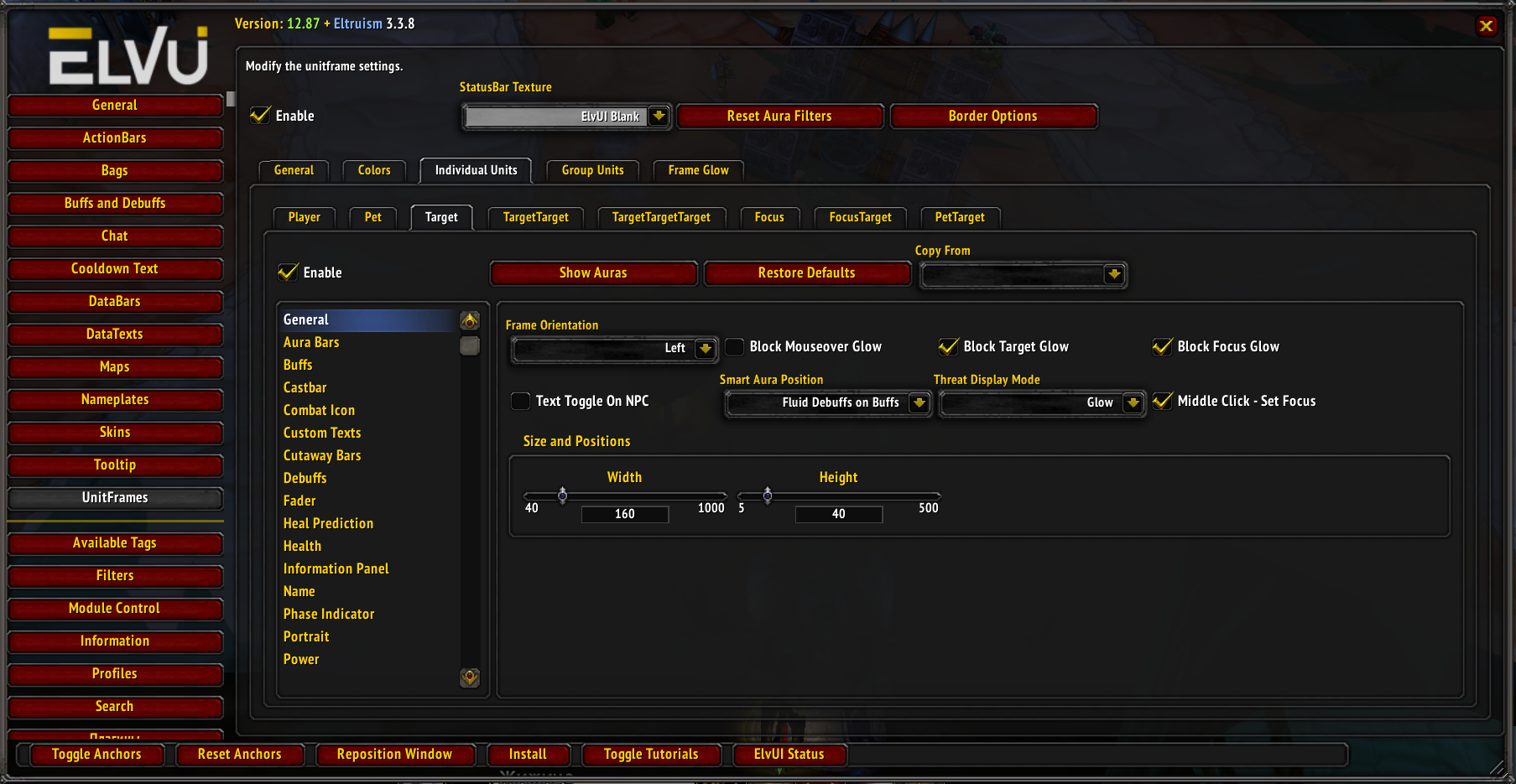Viewport: 1516px width, 784px height.
Task: Open the Copy From dropdown
Action: 1115,274
